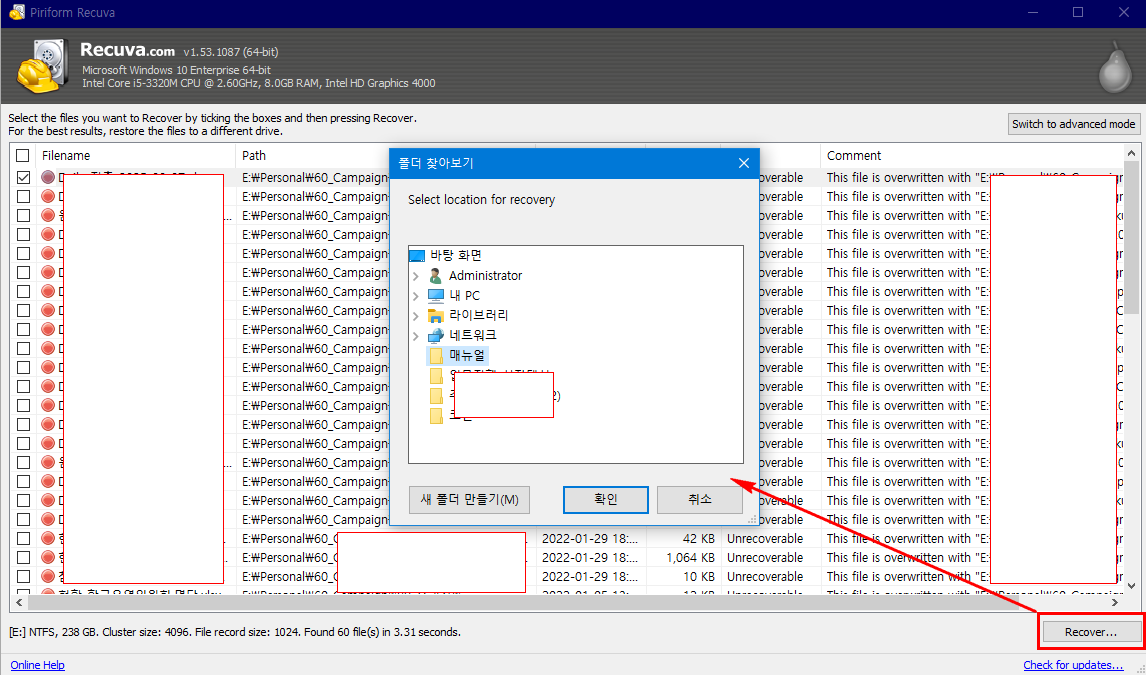Screen dimensions: 1146x675
Task: Click the 네트워크 network icon
Action: 436,335
